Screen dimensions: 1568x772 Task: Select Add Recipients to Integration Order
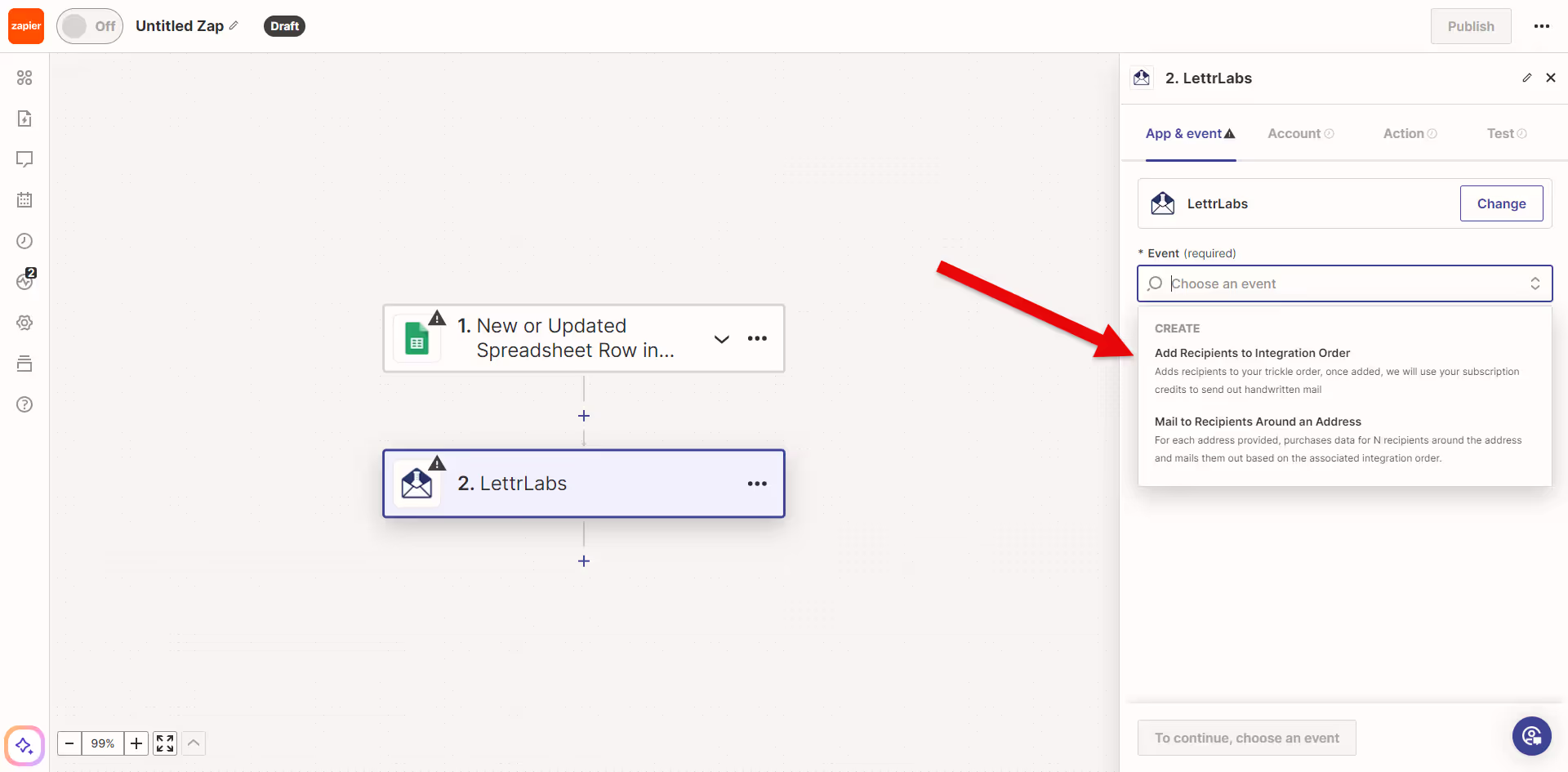pyautogui.click(x=1344, y=371)
